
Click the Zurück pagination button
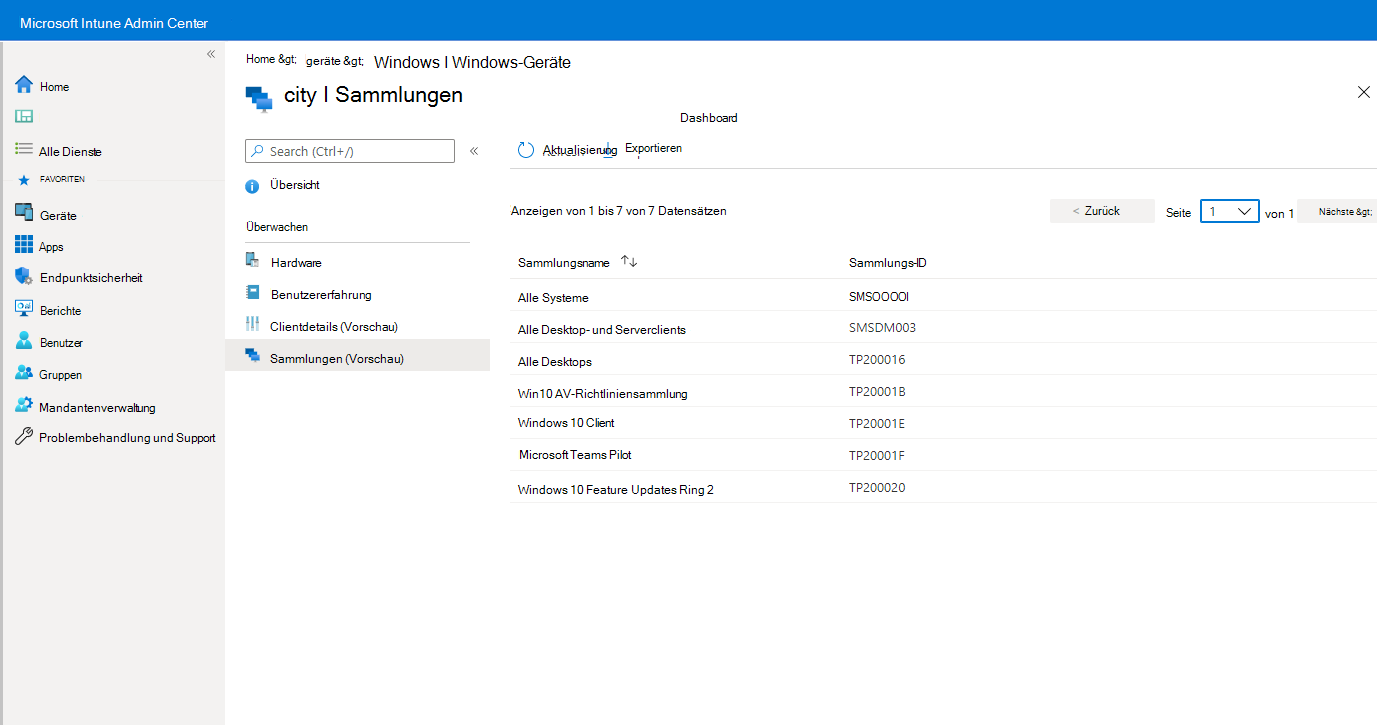[1102, 211]
